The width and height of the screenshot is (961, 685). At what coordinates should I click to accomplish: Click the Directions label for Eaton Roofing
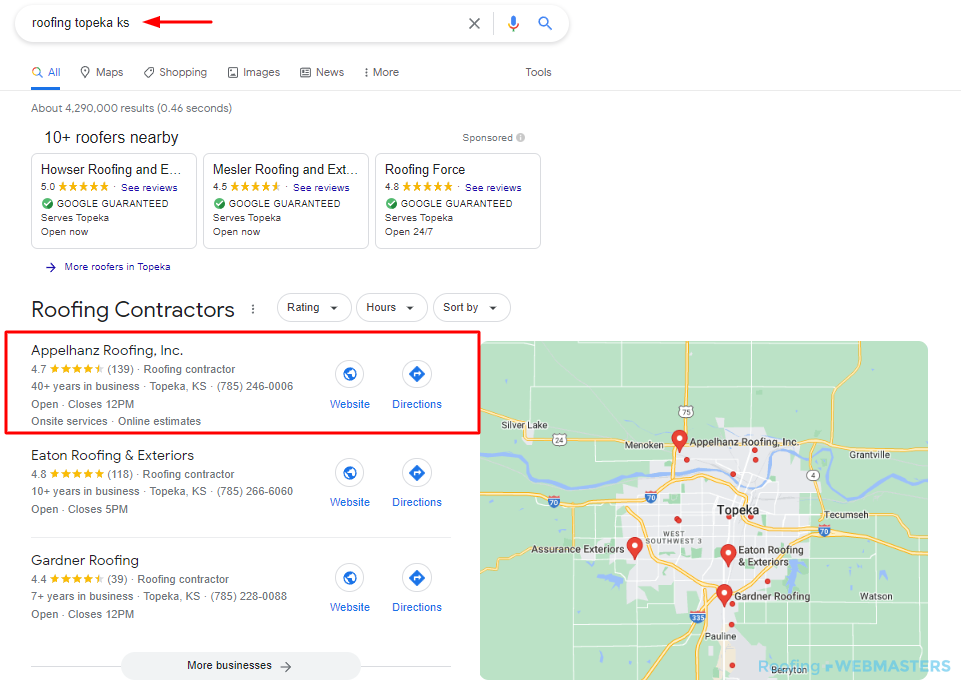pyautogui.click(x=417, y=502)
